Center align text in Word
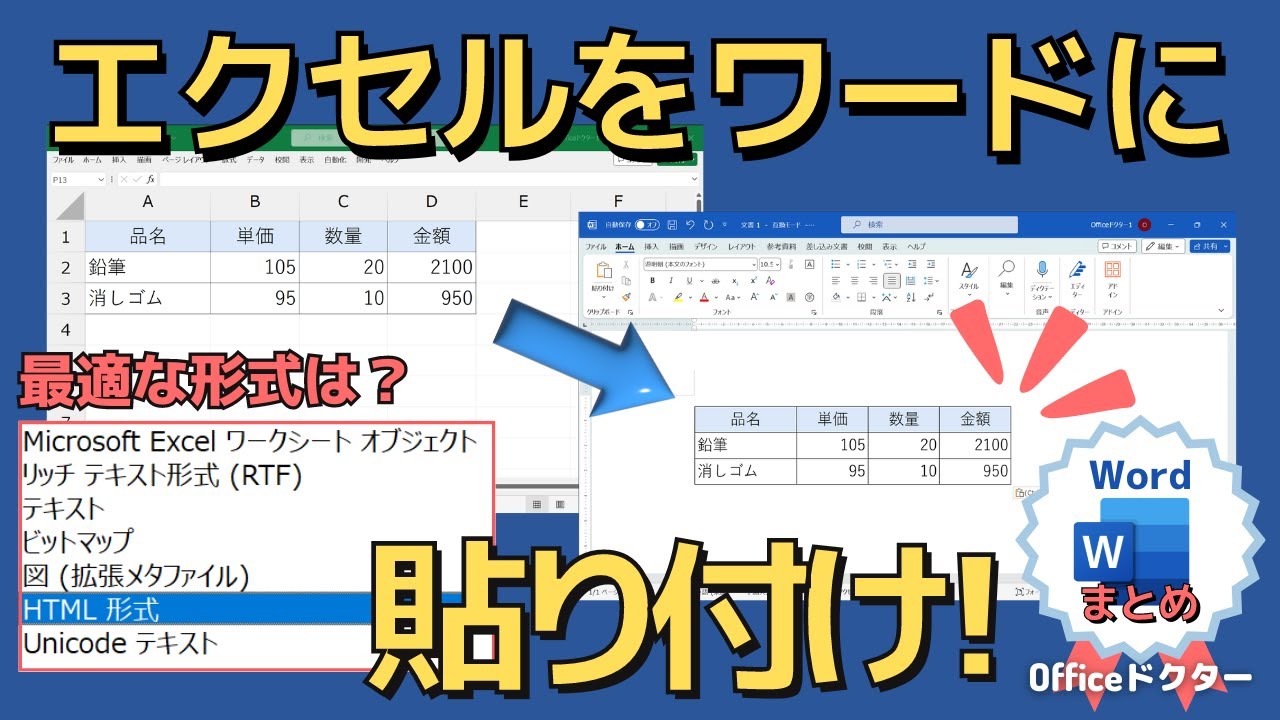Image resolution: width=1280 pixels, height=720 pixels. [x=855, y=280]
